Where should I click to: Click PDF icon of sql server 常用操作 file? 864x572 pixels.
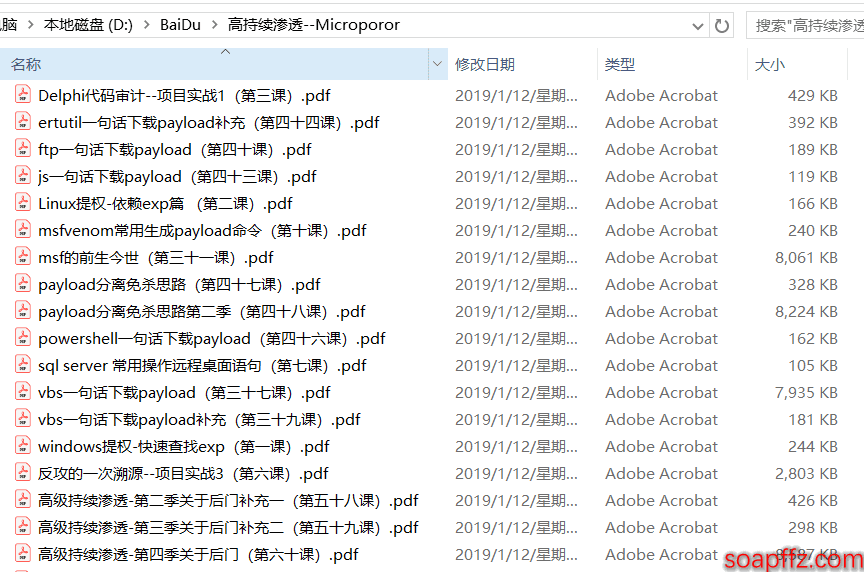23,365
